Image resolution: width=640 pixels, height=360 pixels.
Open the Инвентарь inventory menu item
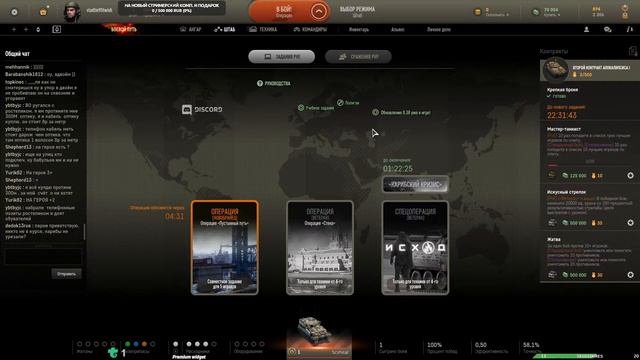359,29
